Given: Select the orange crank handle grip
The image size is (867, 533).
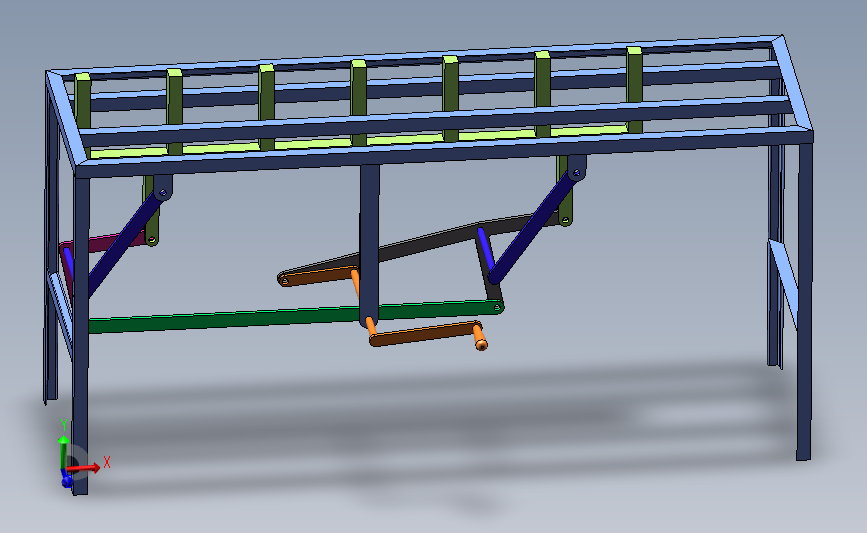Looking at the screenshot, I should [479, 337].
